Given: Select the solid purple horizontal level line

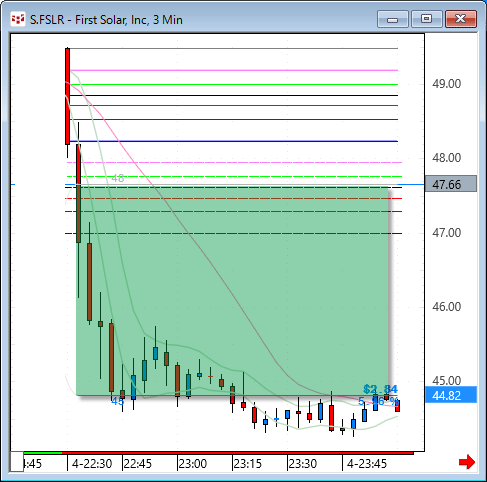Looking at the screenshot, I should pos(233,119).
